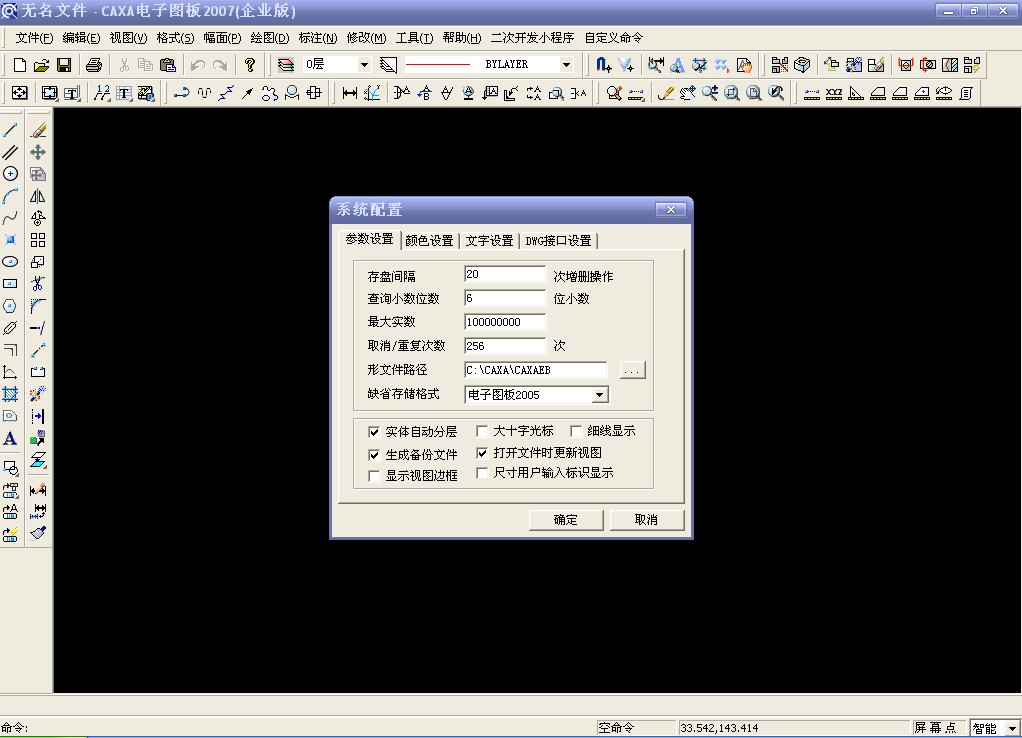Close the 系统配置 dialog
This screenshot has width=1022, height=738.
click(671, 209)
